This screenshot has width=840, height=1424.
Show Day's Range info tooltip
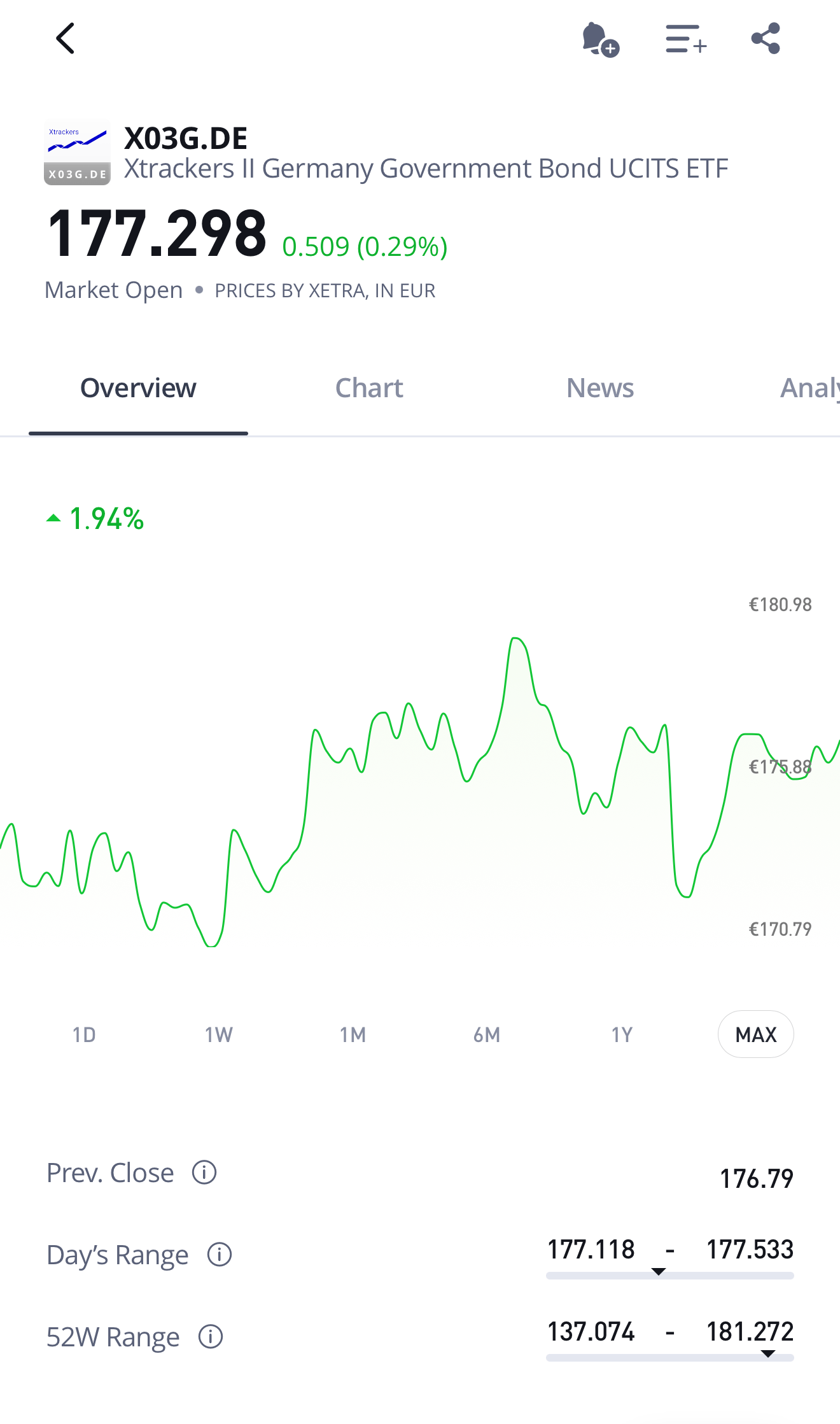[220, 1255]
